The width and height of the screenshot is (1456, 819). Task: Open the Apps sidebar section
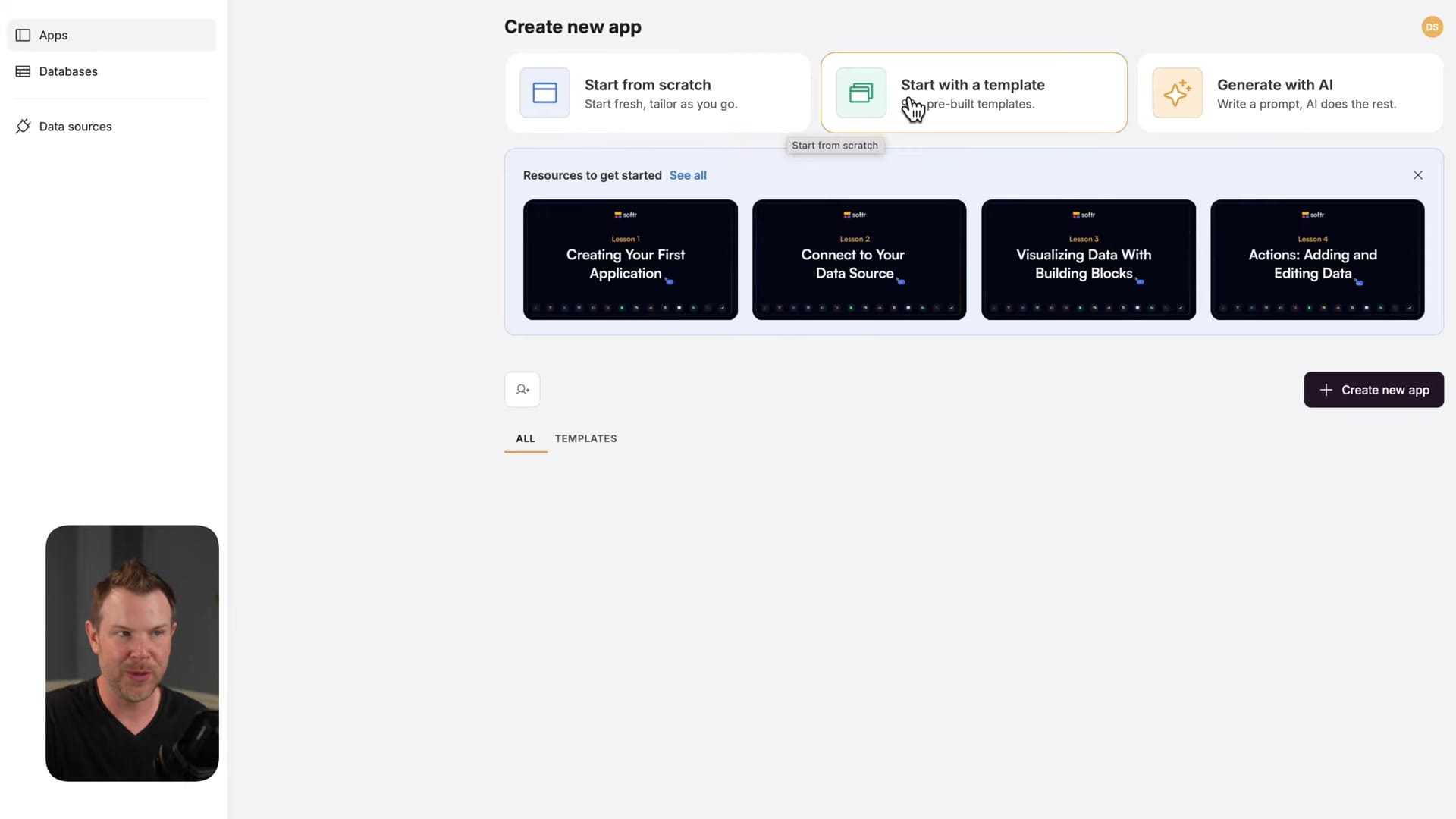(x=111, y=35)
